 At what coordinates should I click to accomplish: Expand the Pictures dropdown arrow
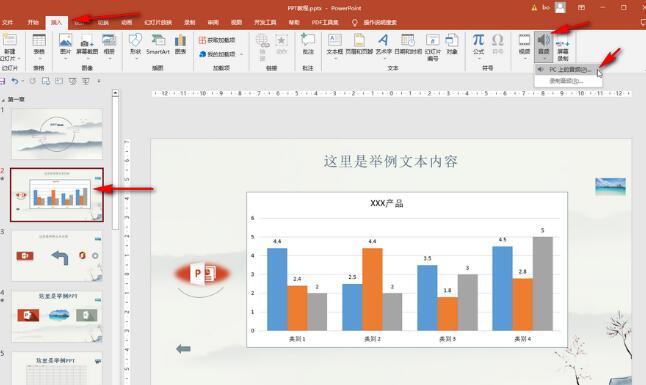point(66,59)
